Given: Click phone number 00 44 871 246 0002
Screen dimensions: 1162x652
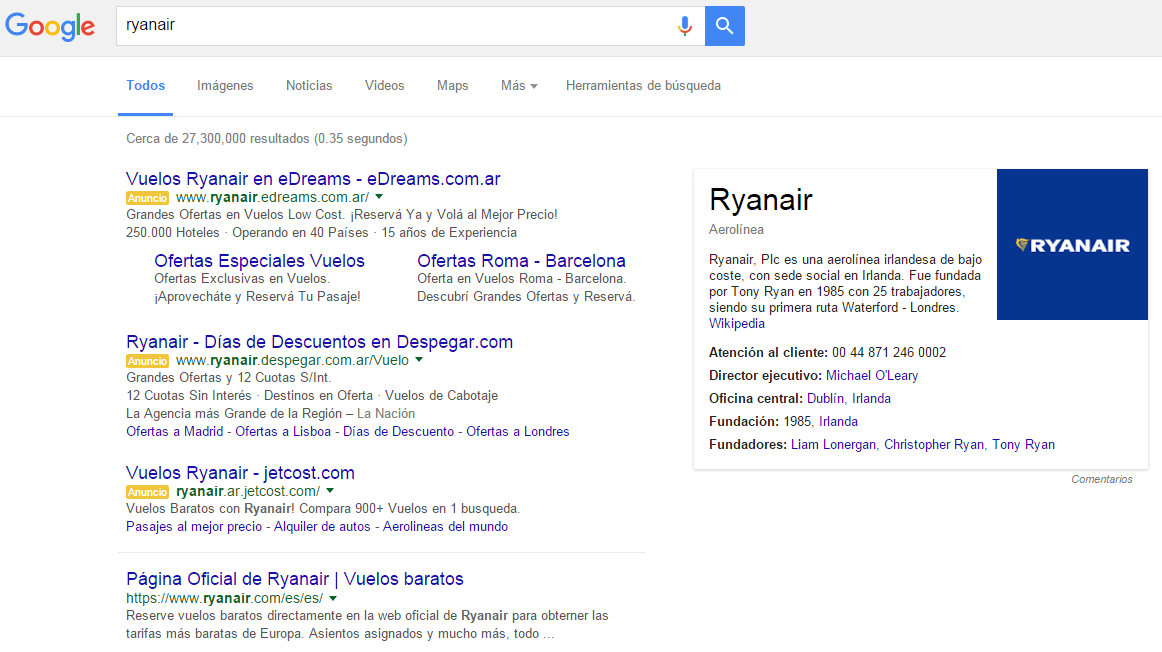Looking at the screenshot, I should [x=889, y=352].
